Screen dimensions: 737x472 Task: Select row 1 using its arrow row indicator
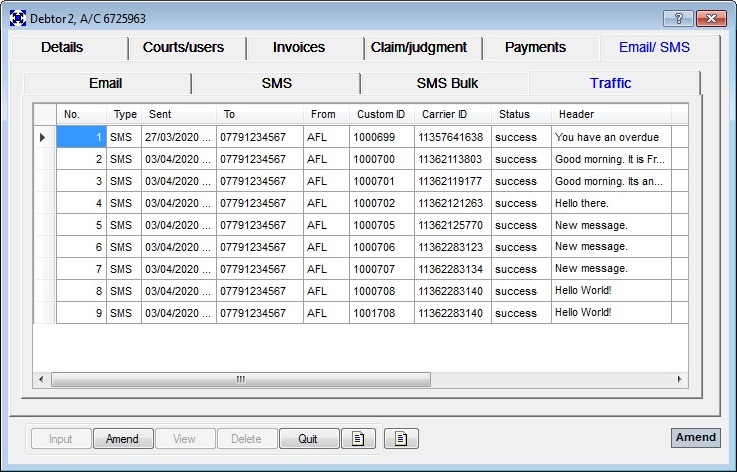pyautogui.click(x=43, y=137)
